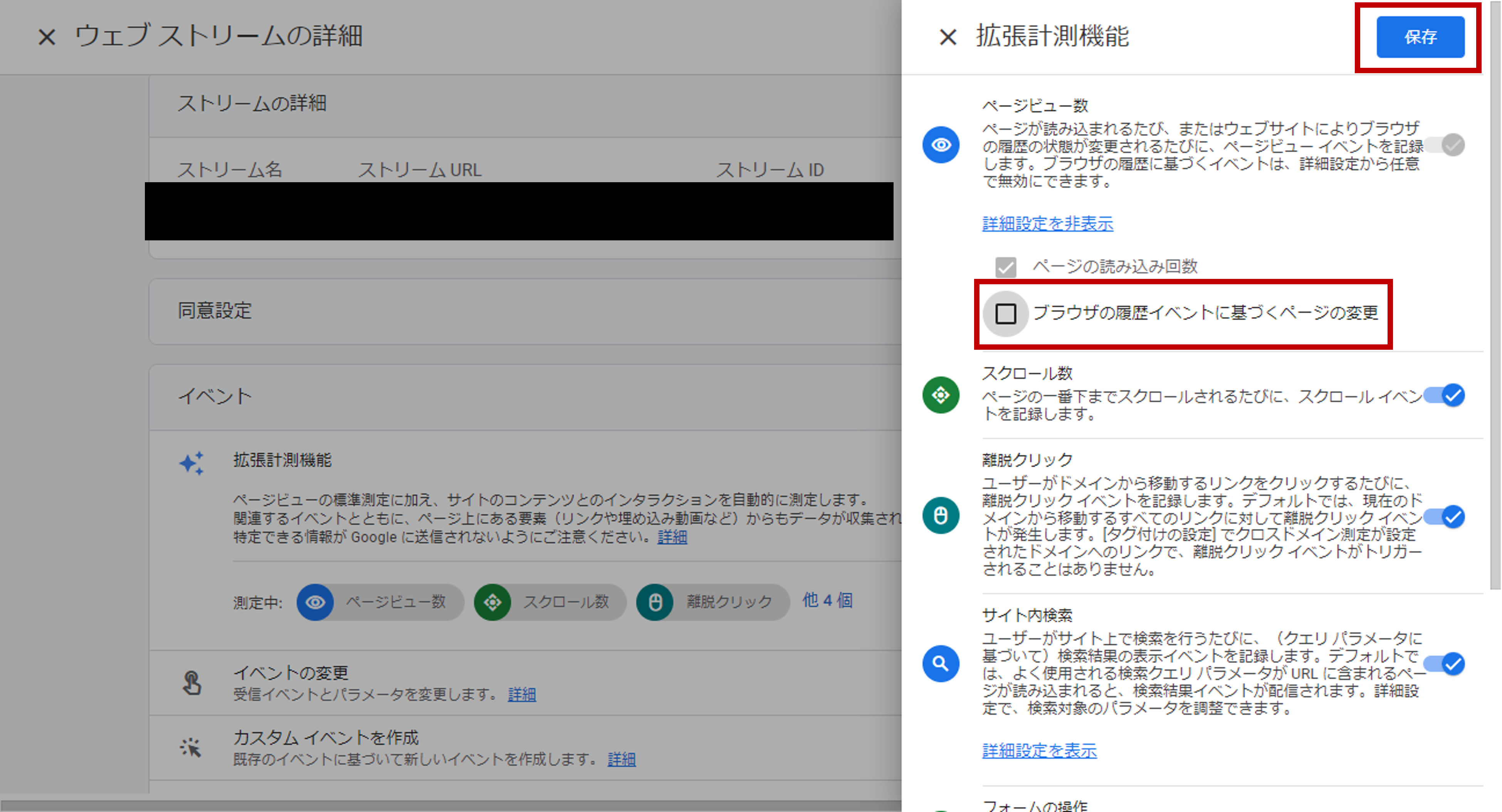Click the touch icon next to イベントの変更
This screenshot has width=1502, height=812.
(191, 683)
